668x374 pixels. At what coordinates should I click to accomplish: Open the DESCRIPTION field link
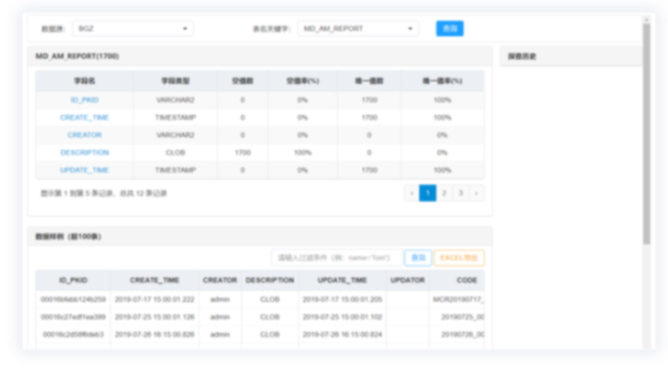click(x=84, y=152)
